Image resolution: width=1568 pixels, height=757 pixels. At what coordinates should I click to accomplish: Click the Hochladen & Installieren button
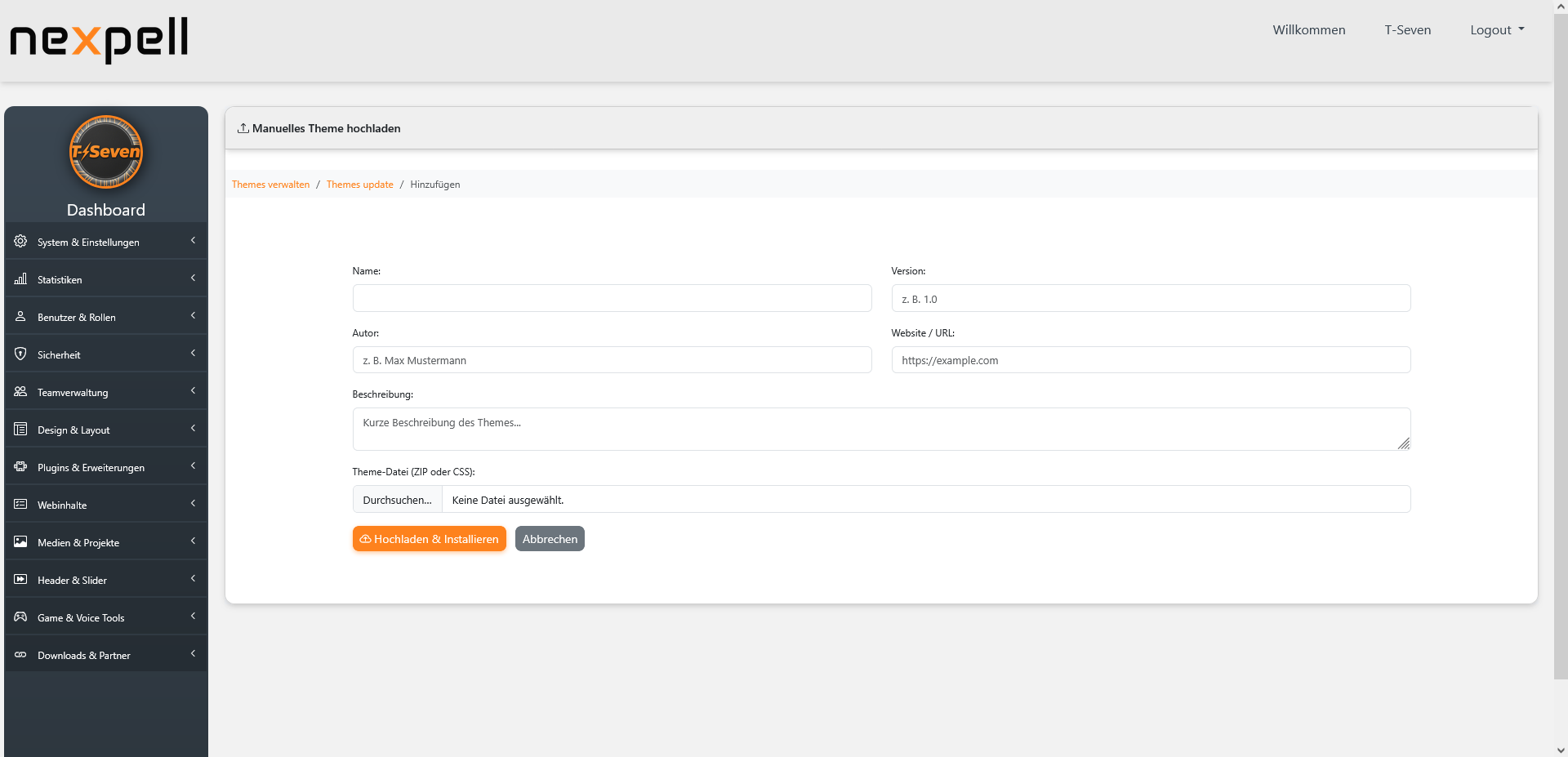coord(429,538)
